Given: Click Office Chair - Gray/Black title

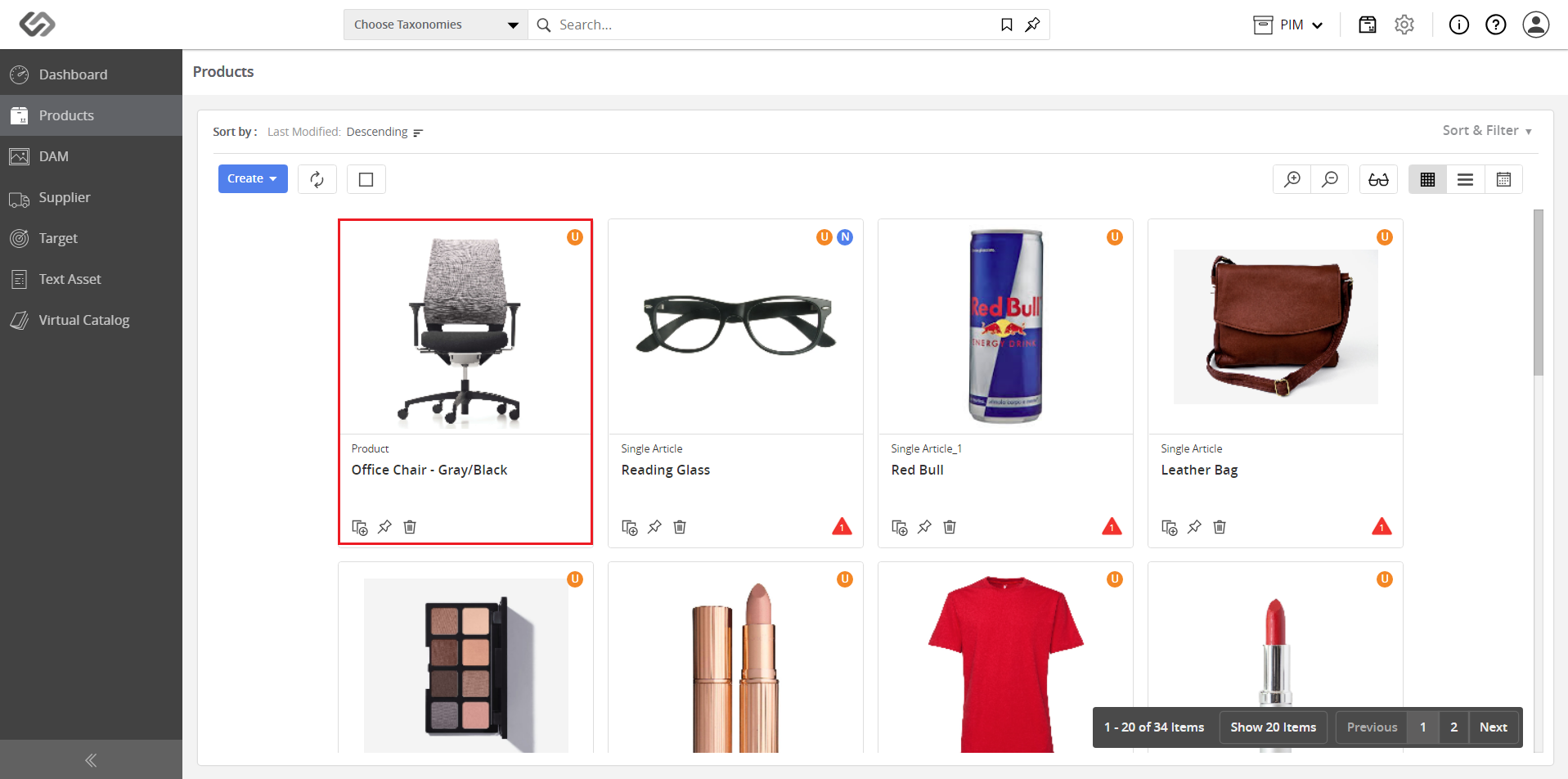Looking at the screenshot, I should (429, 470).
